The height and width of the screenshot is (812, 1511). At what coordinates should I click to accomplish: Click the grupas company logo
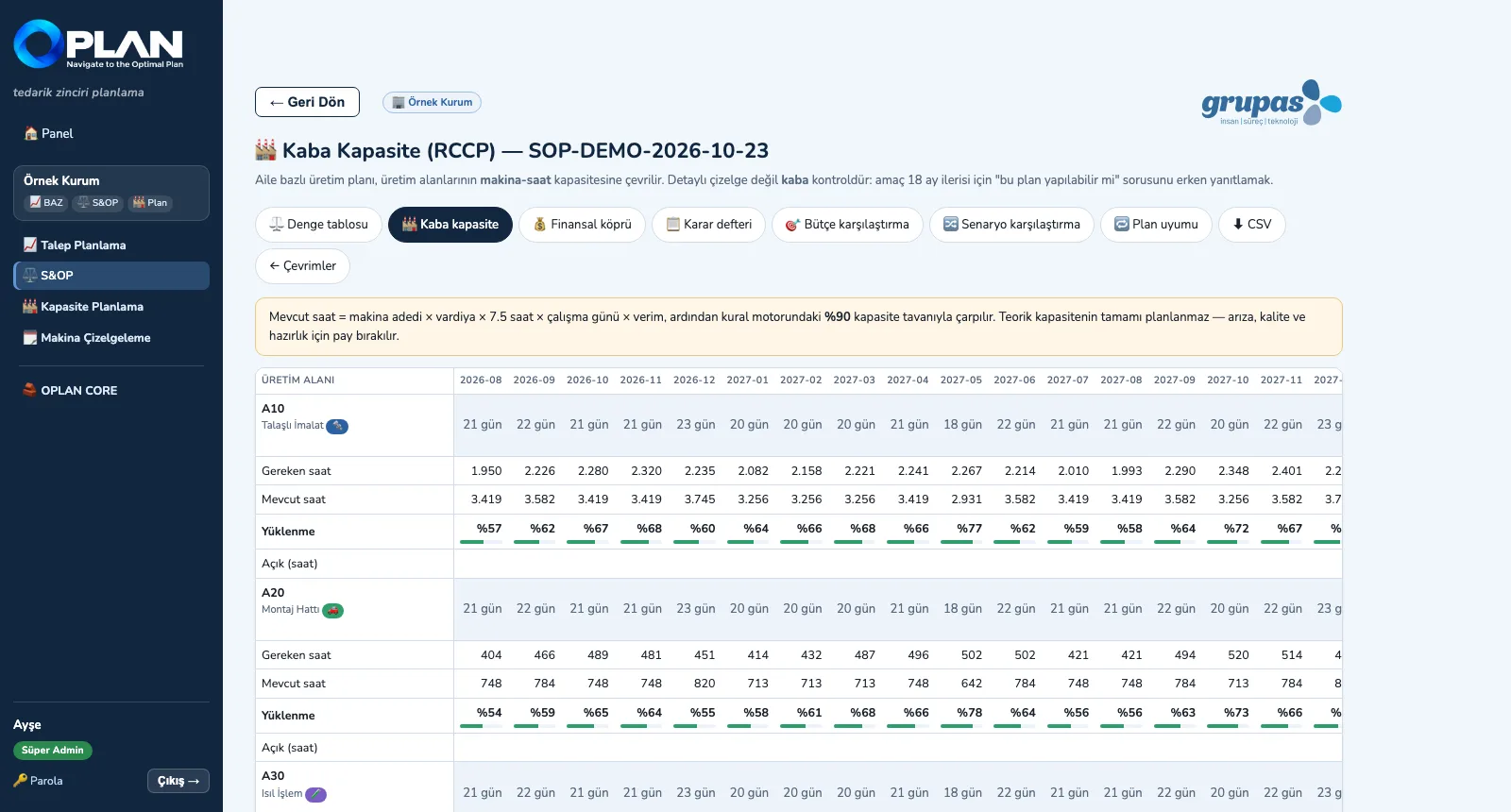tap(1271, 103)
